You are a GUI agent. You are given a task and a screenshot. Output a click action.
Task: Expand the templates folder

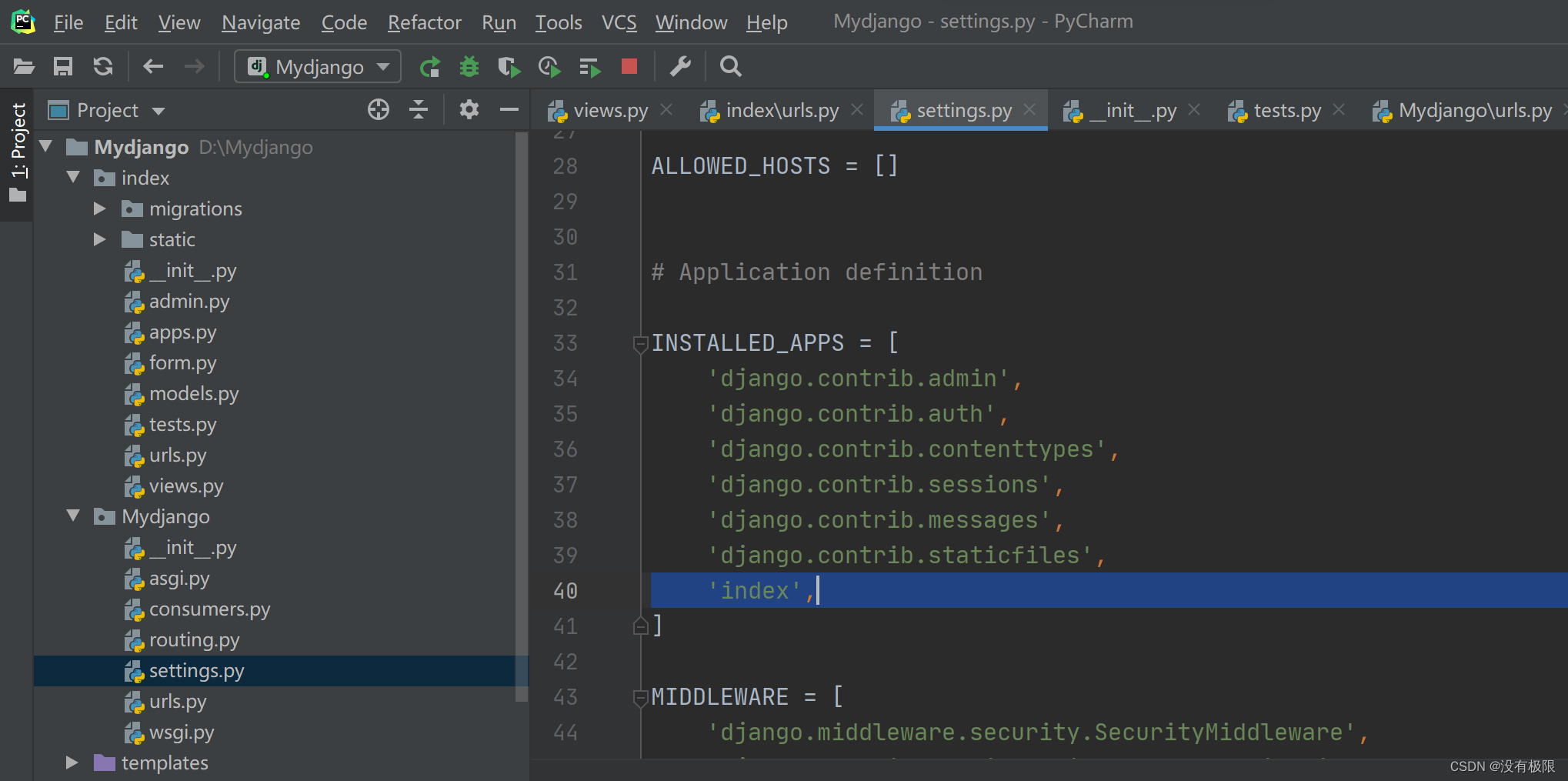coord(72,763)
